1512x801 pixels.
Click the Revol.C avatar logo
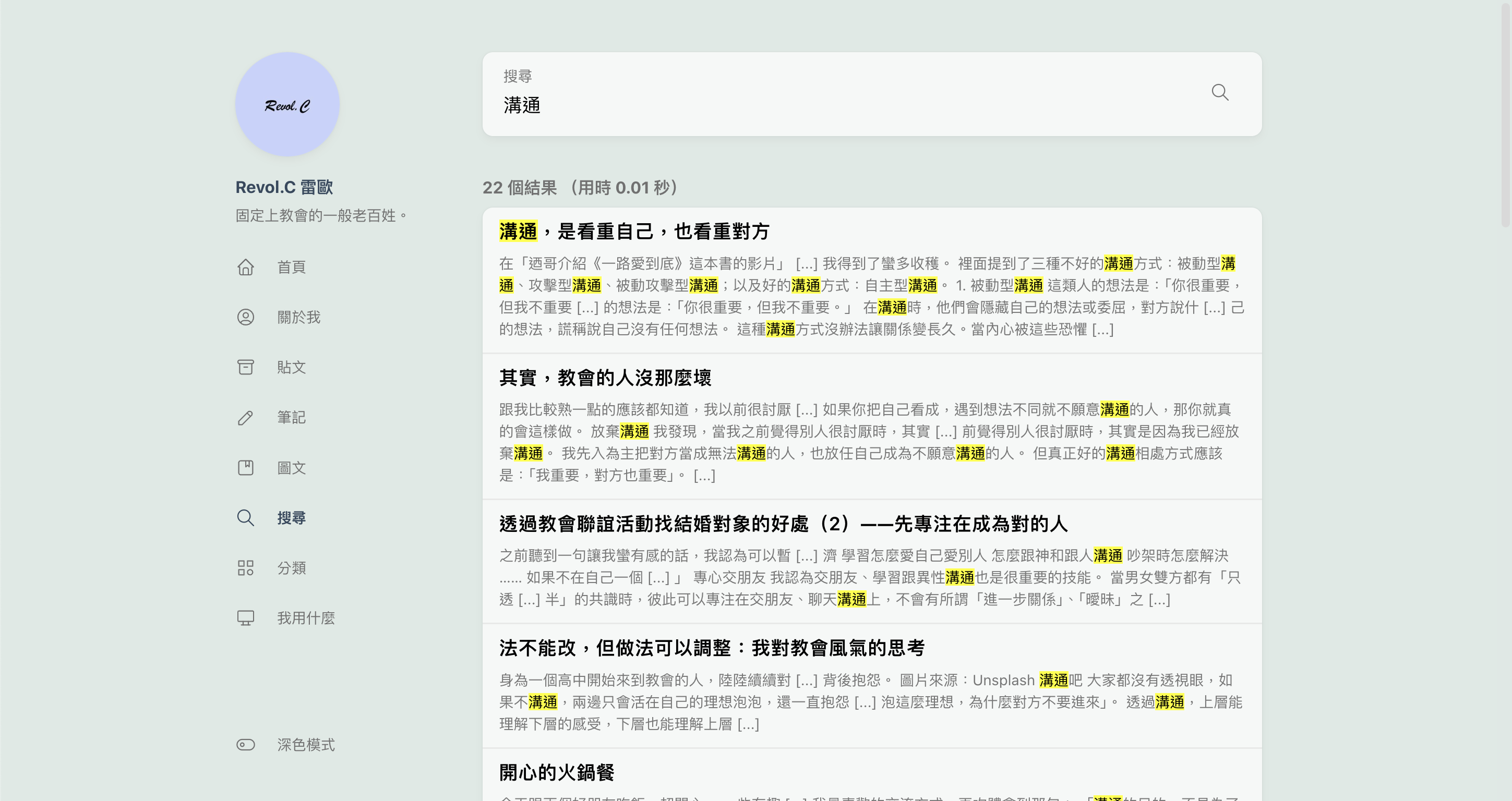(x=287, y=104)
